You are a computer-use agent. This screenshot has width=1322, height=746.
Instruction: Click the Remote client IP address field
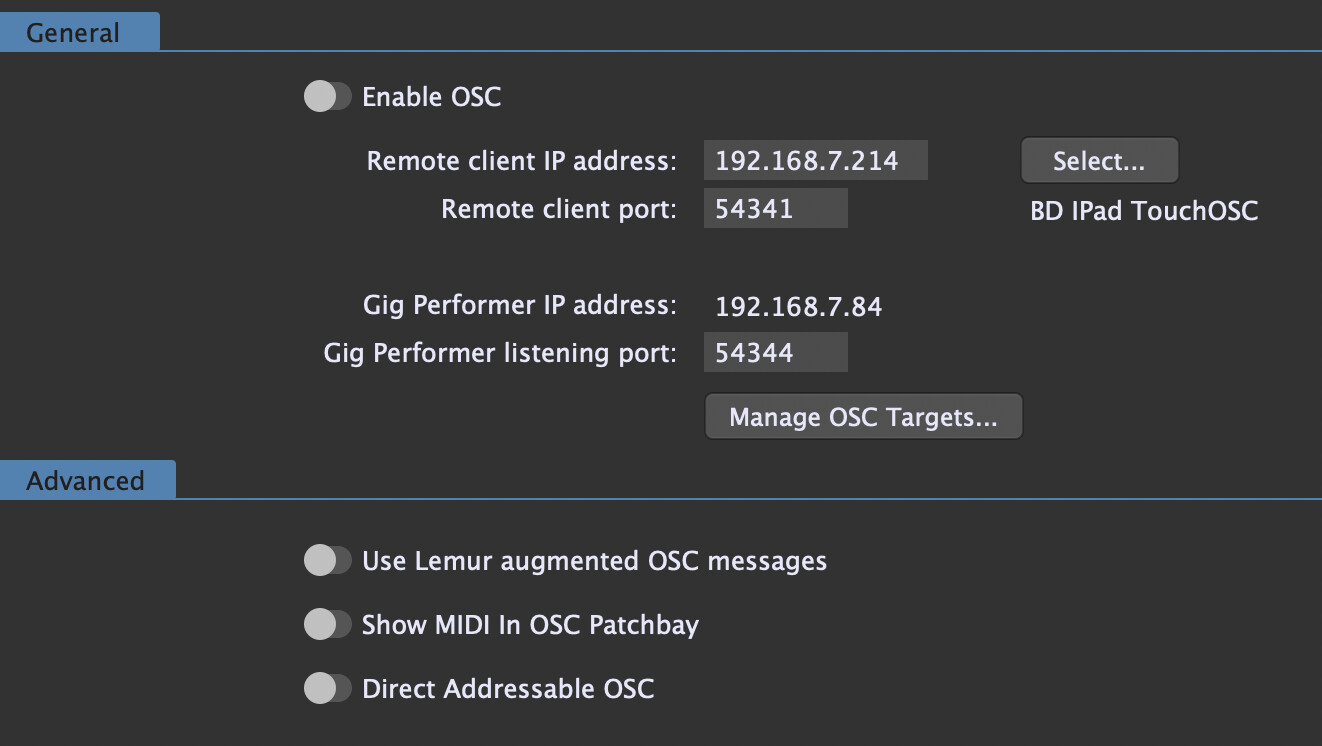click(815, 160)
